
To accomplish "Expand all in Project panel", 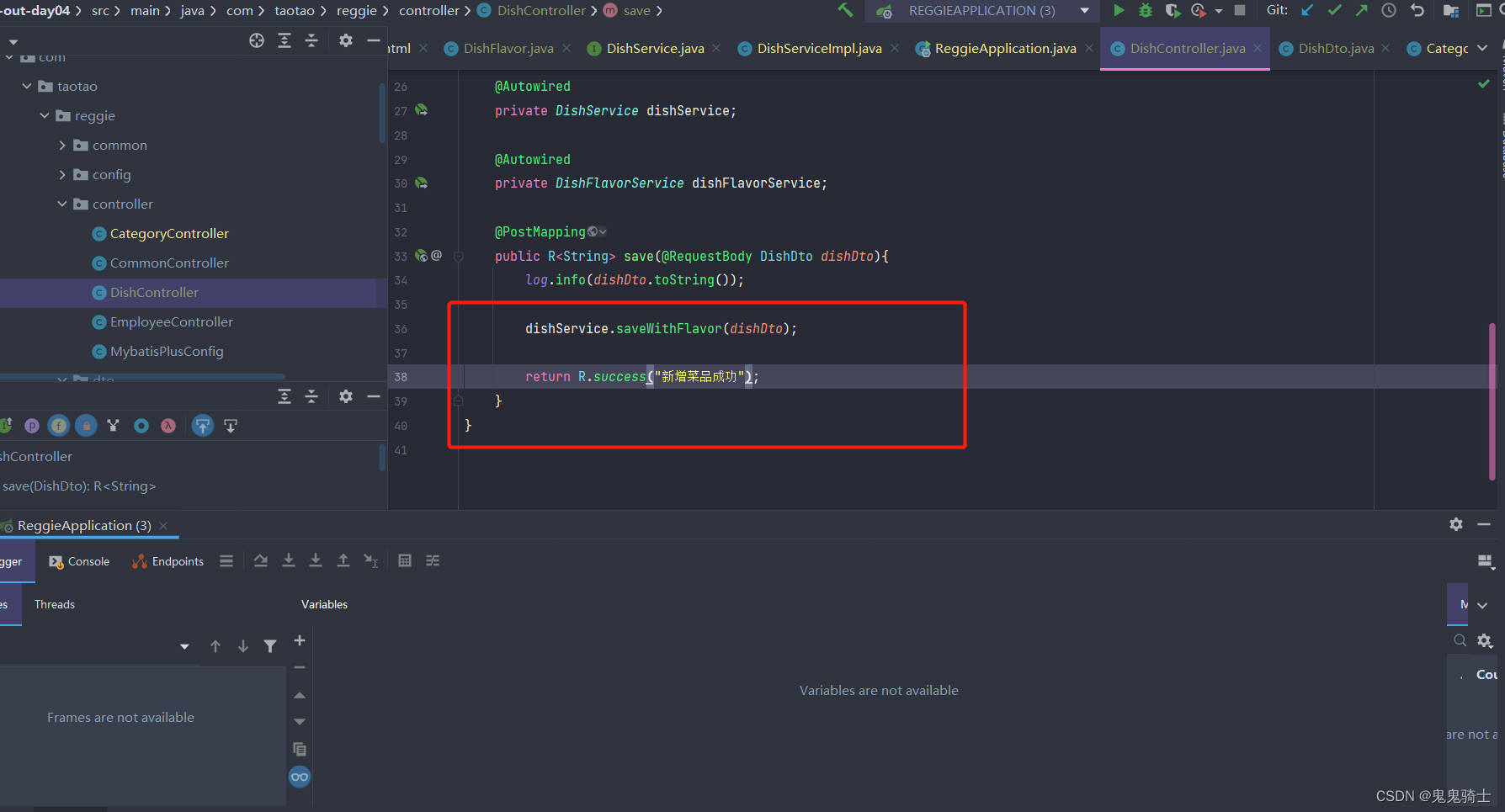I will click(x=285, y=40).
